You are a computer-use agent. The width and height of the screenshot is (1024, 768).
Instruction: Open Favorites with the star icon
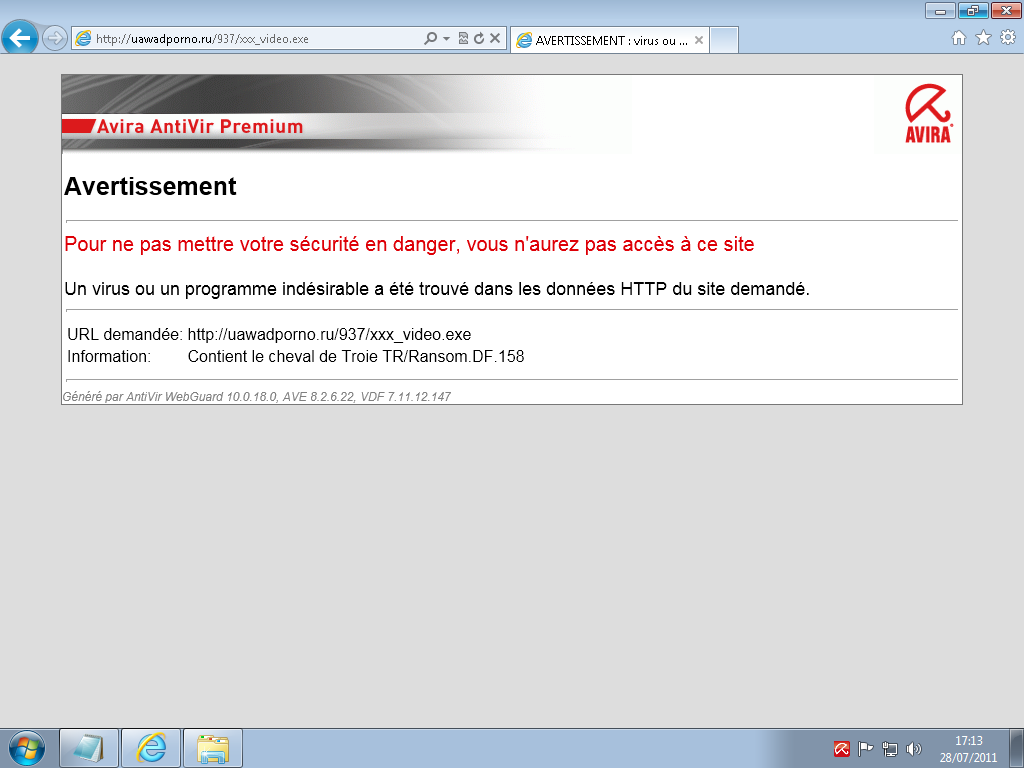984,38
